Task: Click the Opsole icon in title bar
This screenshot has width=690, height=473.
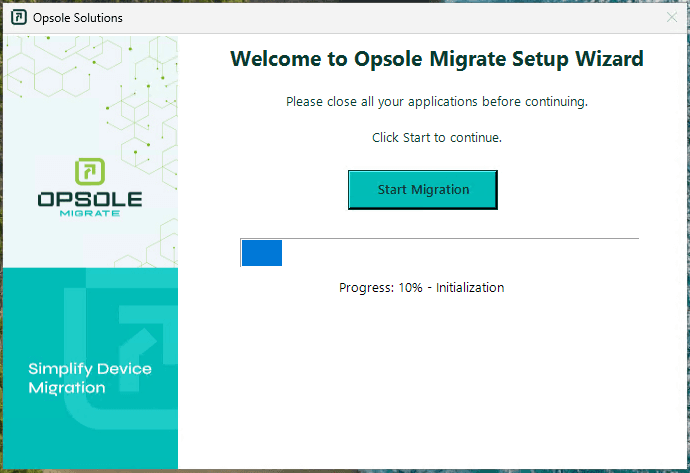Action: point(18,17)
